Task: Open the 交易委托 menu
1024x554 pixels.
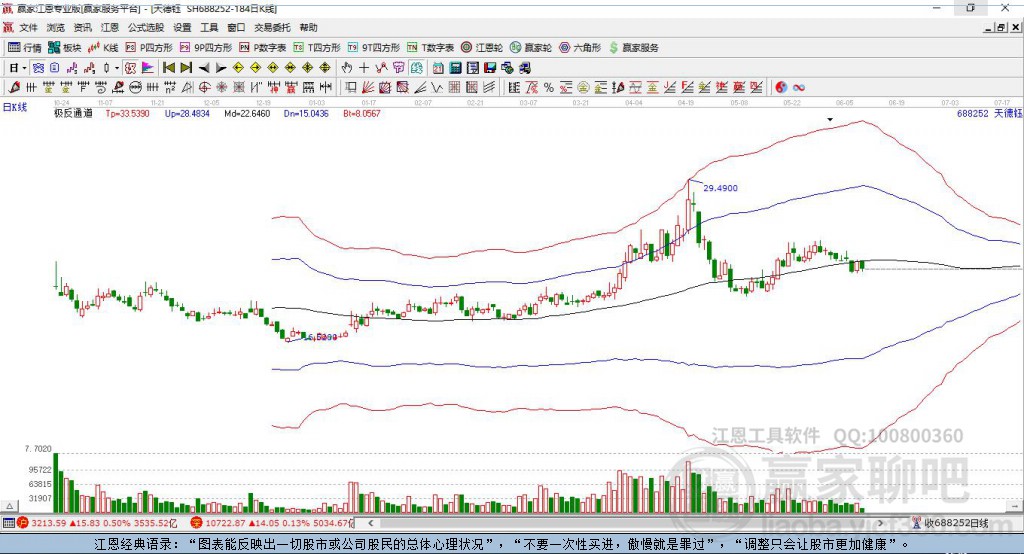Action: click(x=272, y=27)
